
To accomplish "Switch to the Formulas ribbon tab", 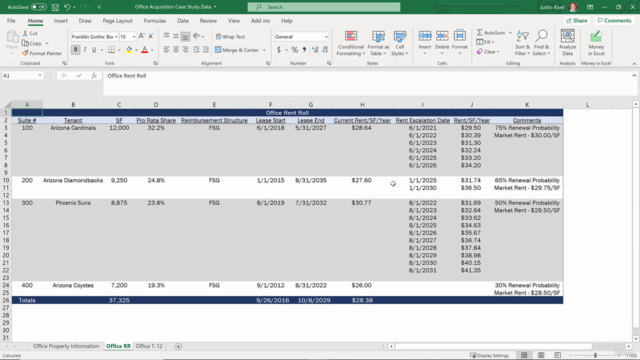I will 155,21.
